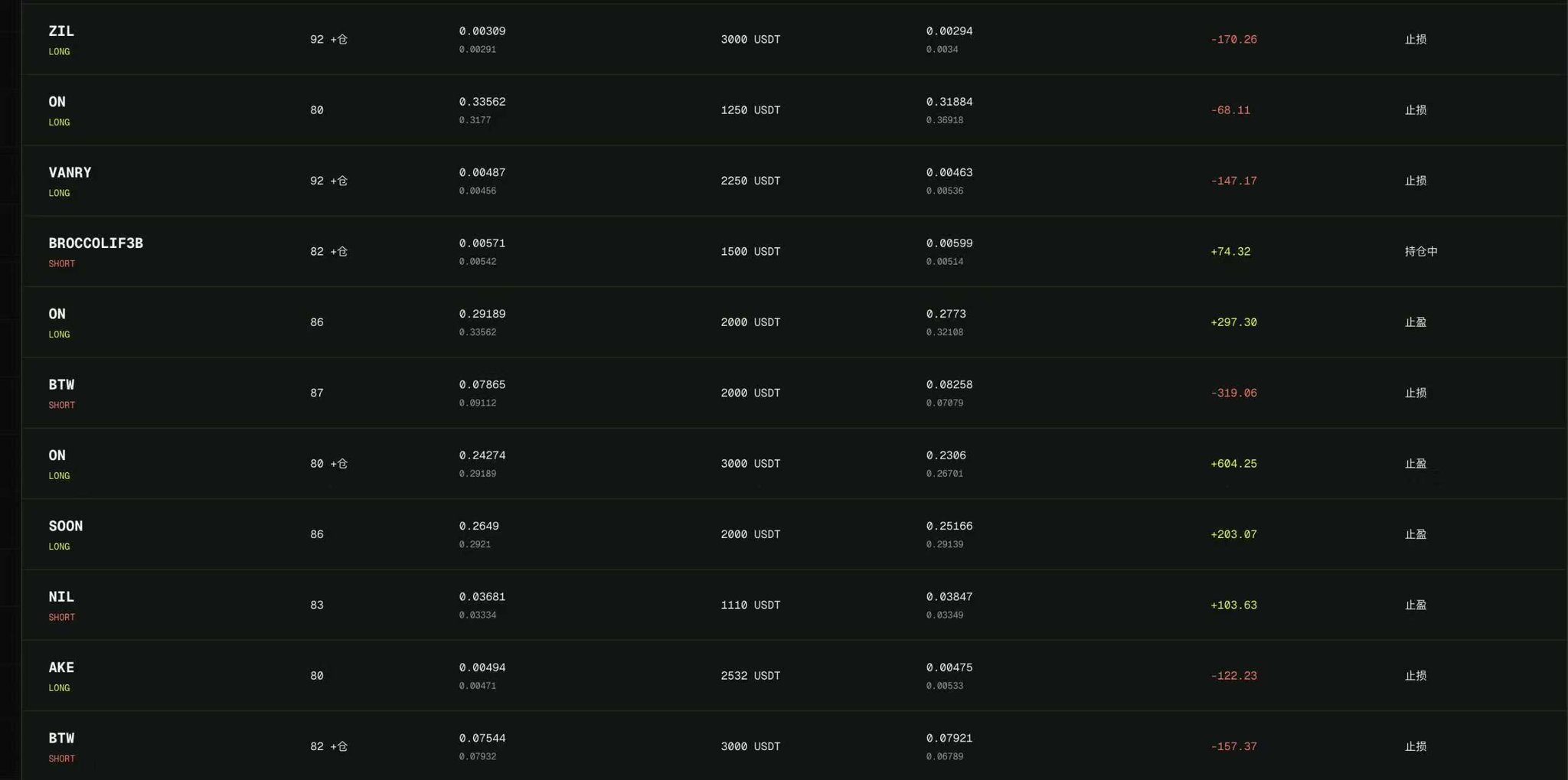
Task: Select the NIL short symbol
Action: click(x=61, y=597)
